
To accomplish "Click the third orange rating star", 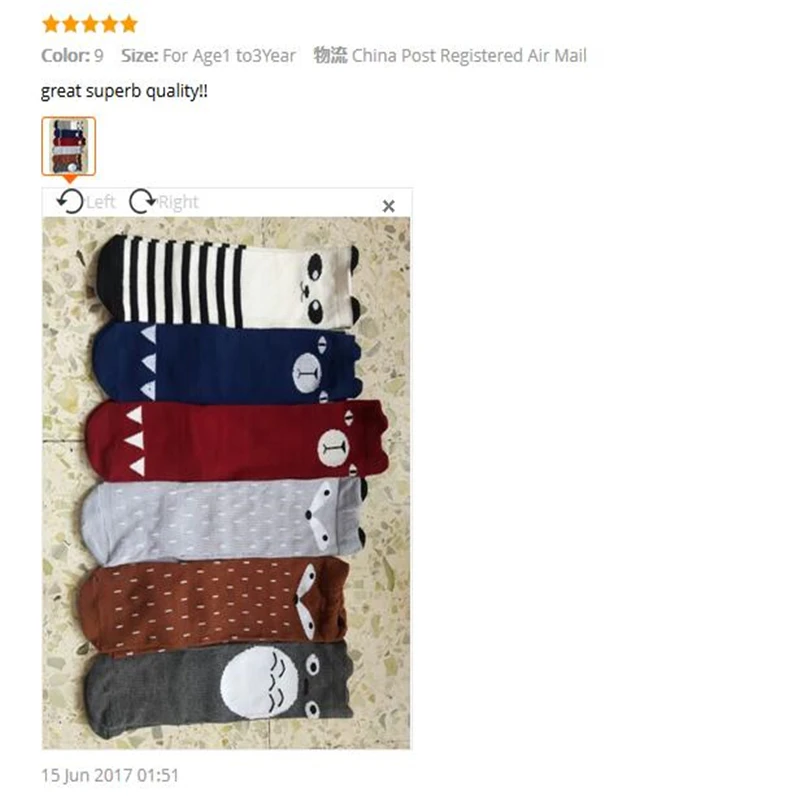I will (x=90, y=24).
